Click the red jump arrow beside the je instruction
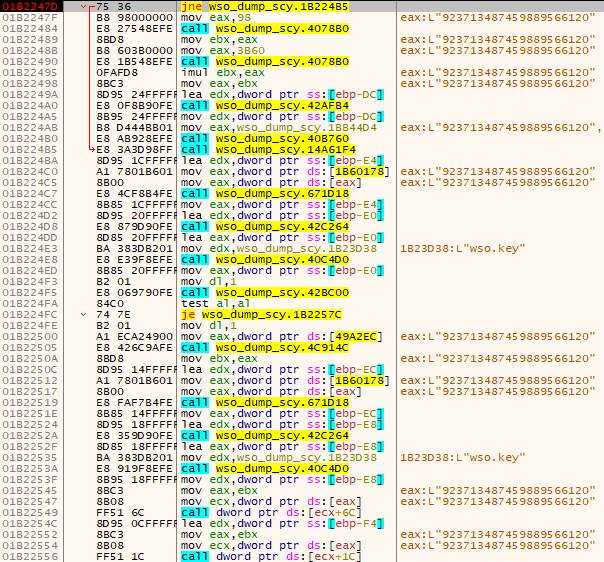This screenshot has height=562, width=604. point(84,314)
